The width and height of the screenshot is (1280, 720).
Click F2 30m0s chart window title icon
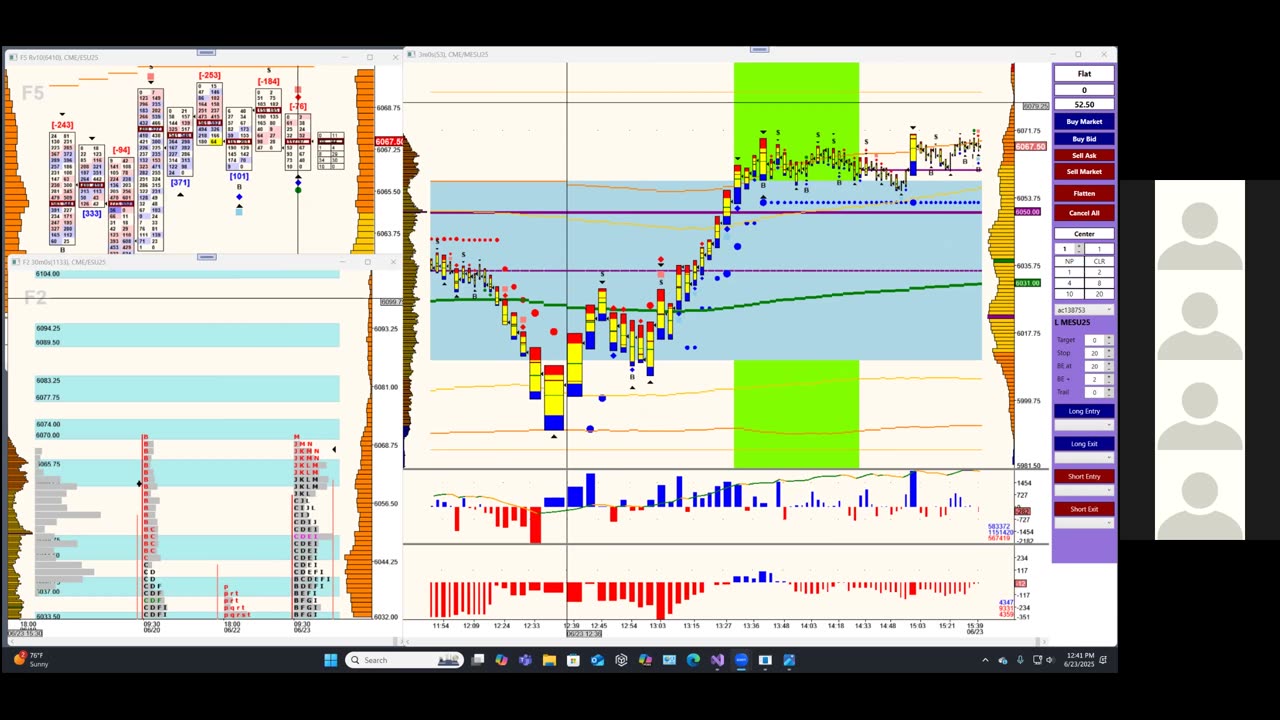coord(16,262)
